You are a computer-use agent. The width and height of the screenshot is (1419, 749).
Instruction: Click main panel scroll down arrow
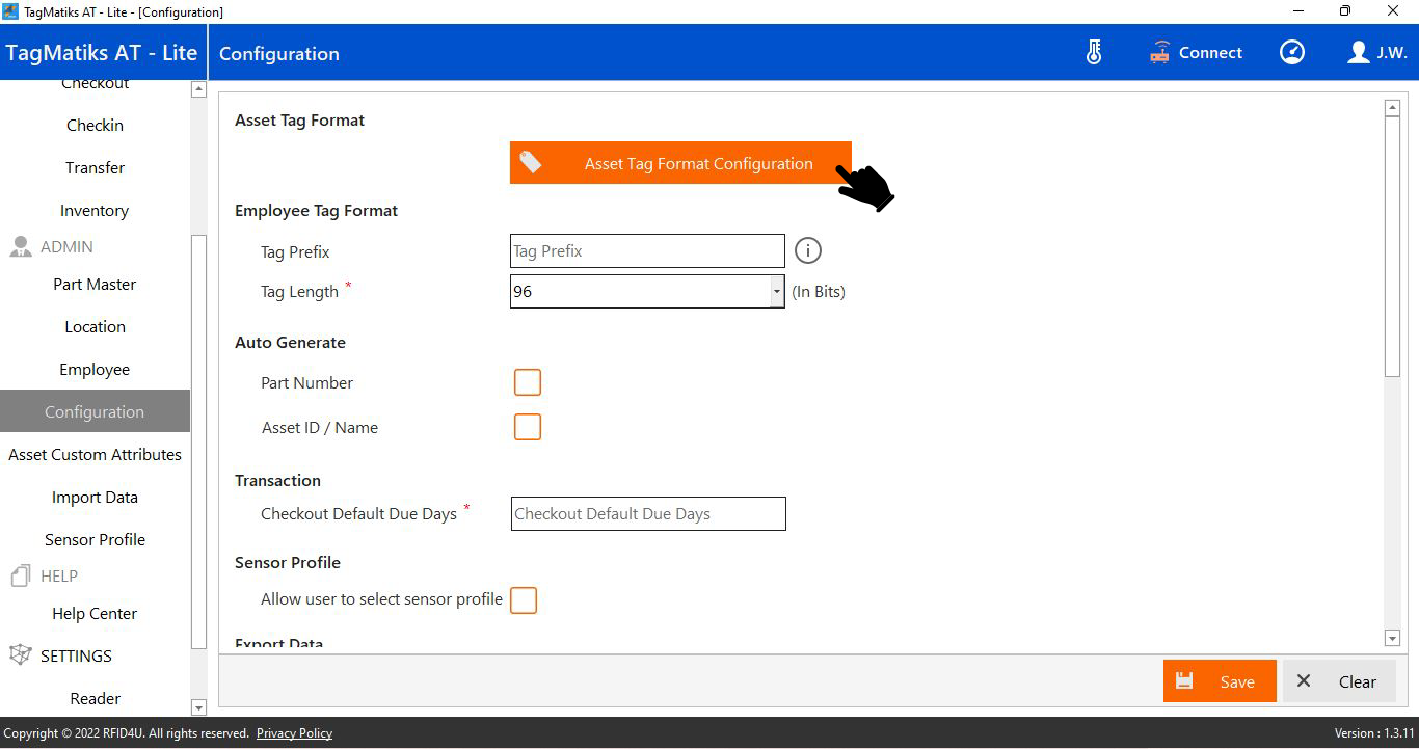(1392, 638)
